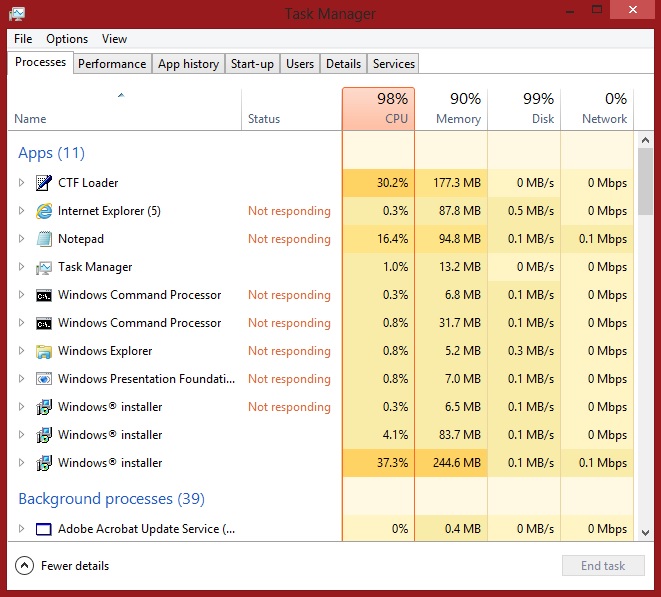Screen dimensions: 661x597
Task: Click Task Manager title bar icon
Action: (17, 13)
